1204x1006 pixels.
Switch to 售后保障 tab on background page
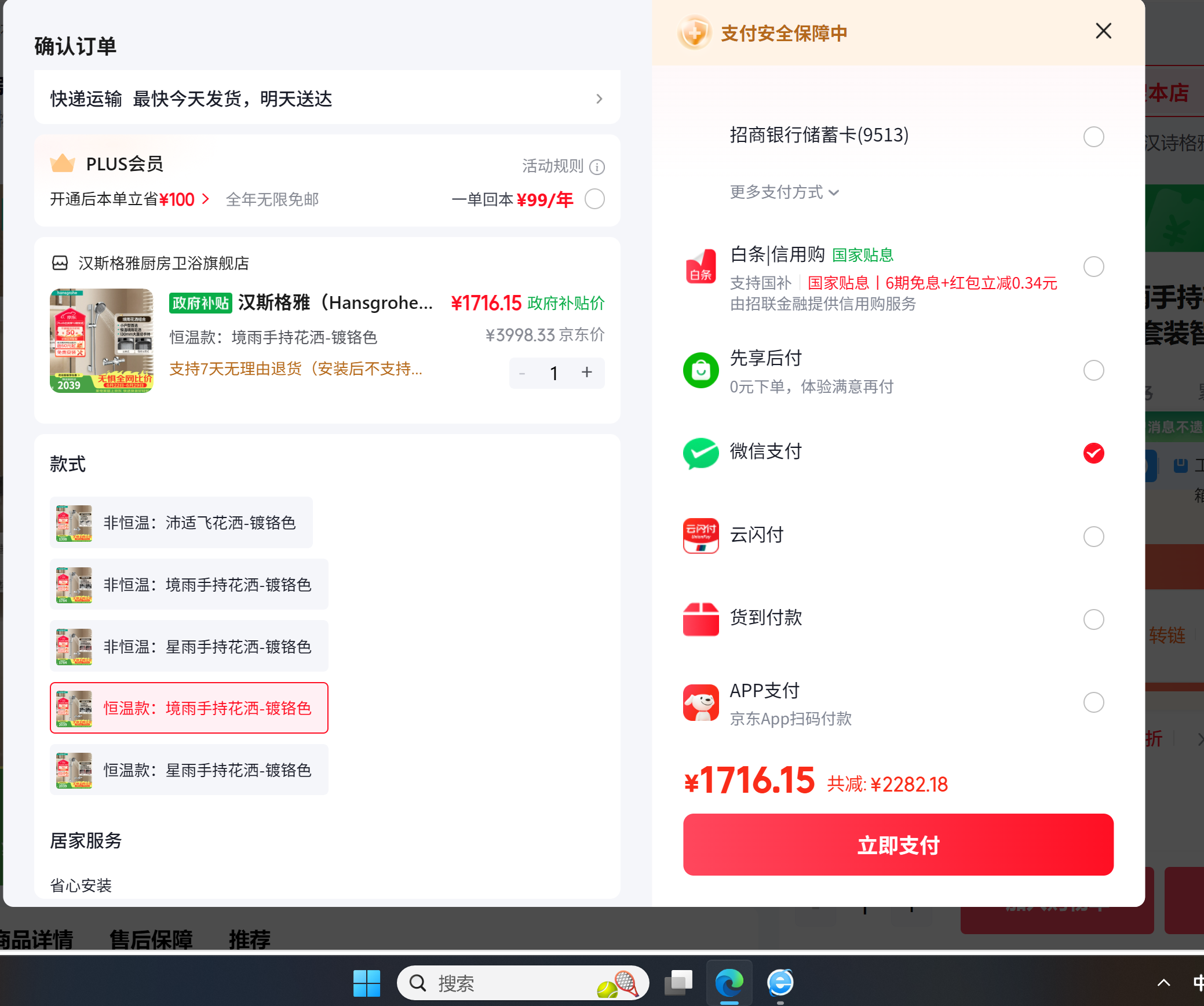(151, 939)
